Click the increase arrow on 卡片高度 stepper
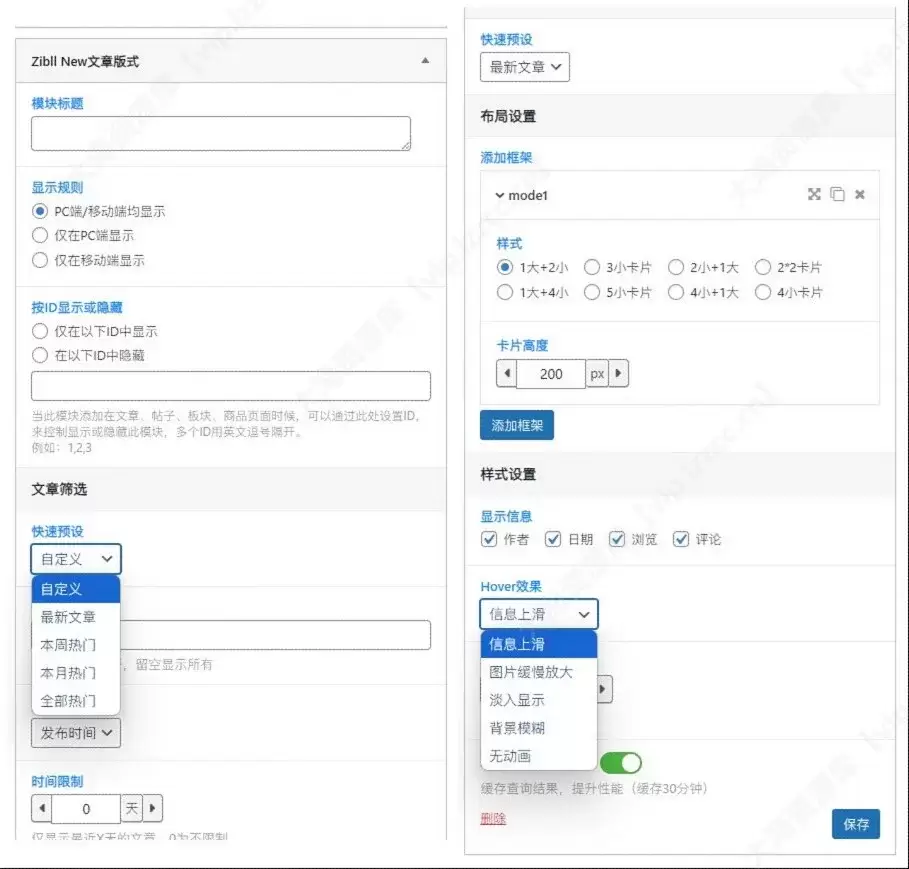This screenshot has width=909, height=869. (619, 373)
